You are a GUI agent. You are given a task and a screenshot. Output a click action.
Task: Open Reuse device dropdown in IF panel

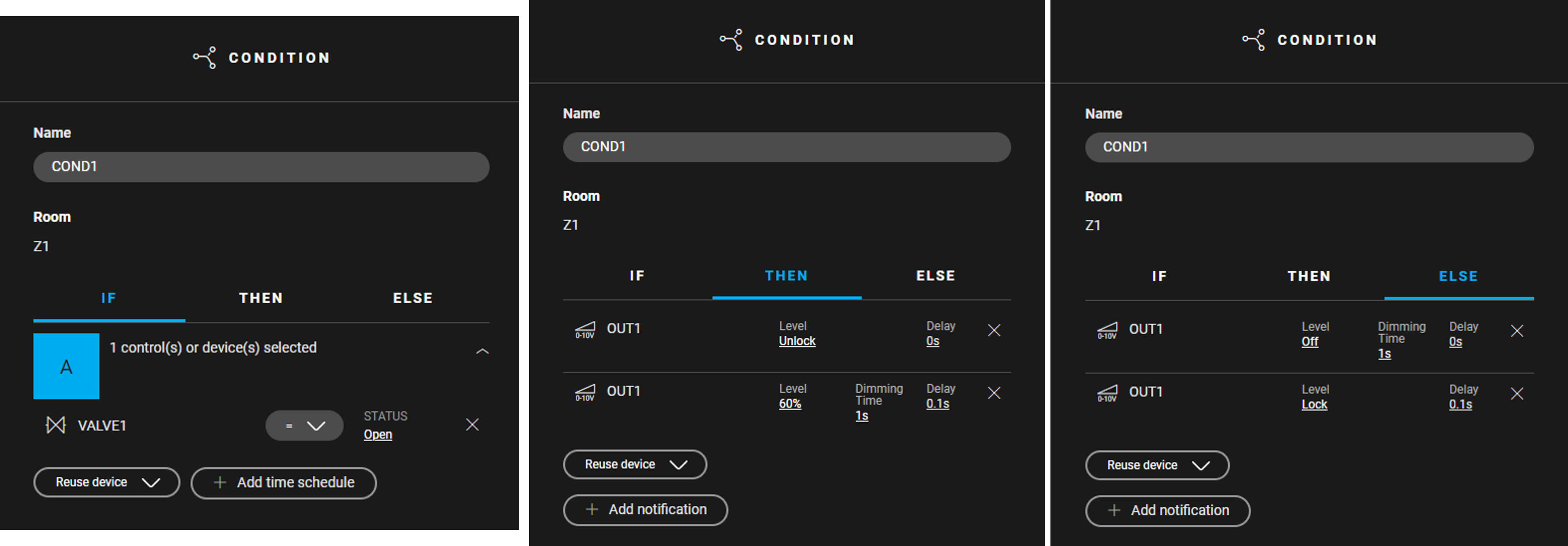pyautogui.click(x=107, y=482)
